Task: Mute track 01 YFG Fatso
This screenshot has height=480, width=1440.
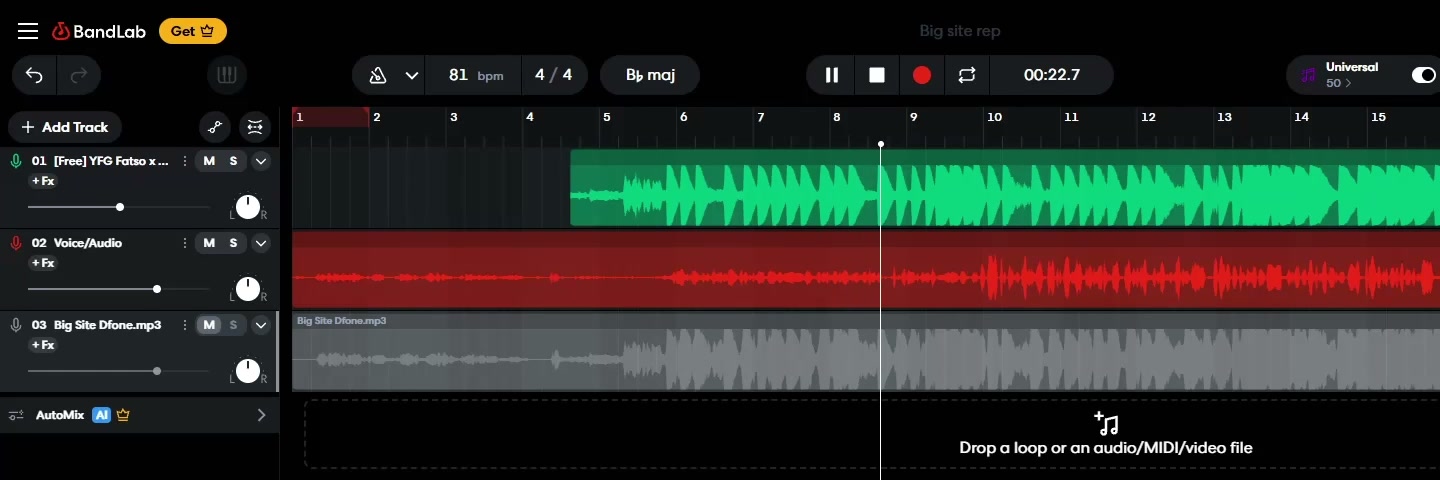Action: 209,161
